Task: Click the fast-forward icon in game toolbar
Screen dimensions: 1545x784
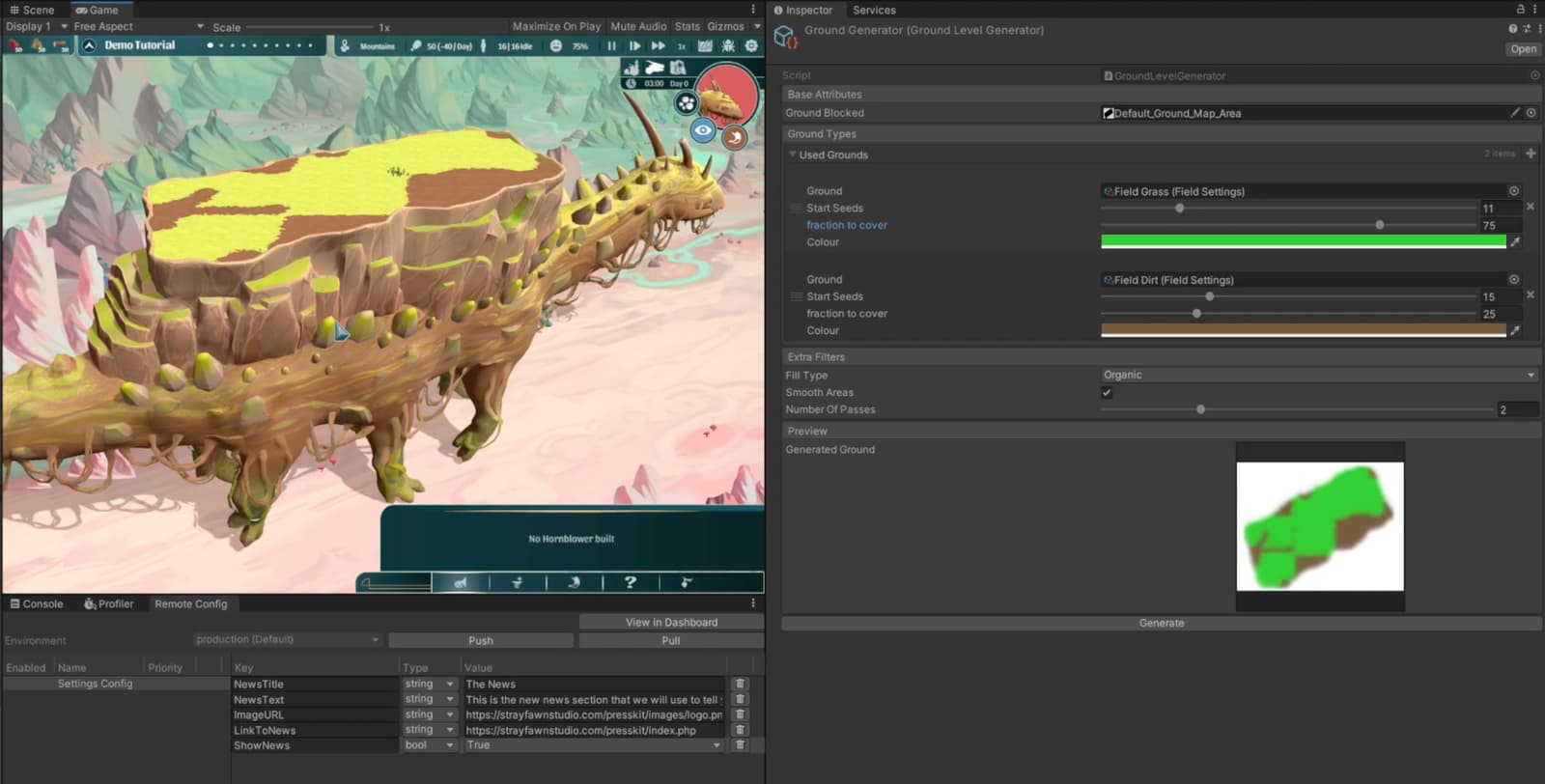Action: point(658,45)
